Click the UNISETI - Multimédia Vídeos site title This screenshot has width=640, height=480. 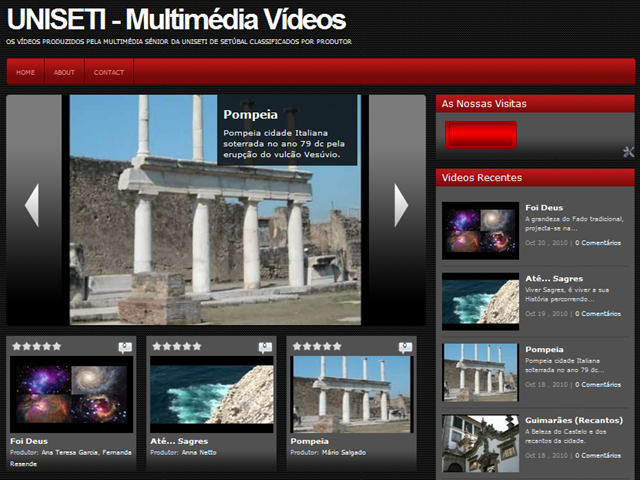click(x=176, y=19)
